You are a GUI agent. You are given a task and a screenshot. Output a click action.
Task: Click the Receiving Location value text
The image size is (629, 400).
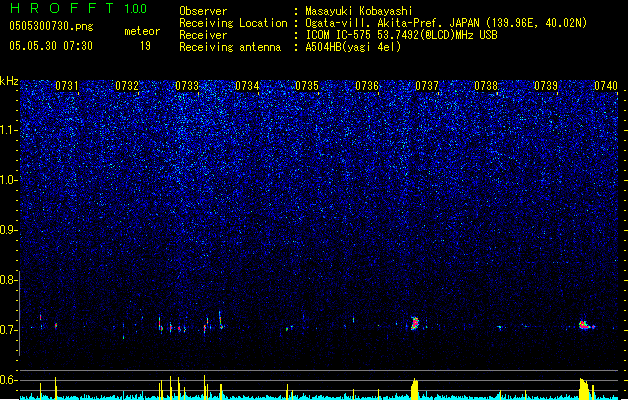446,23
